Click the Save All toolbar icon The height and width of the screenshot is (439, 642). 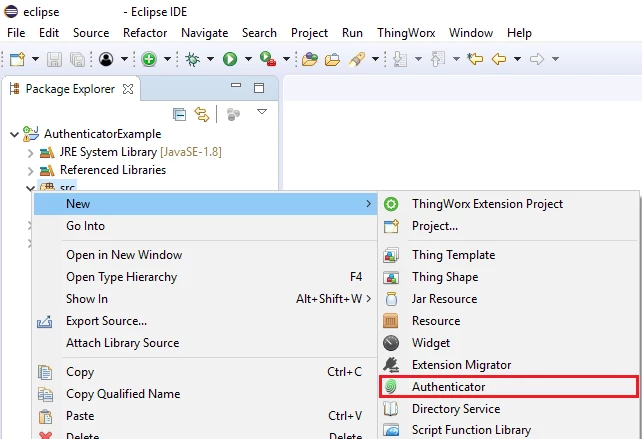coord(77,59)
